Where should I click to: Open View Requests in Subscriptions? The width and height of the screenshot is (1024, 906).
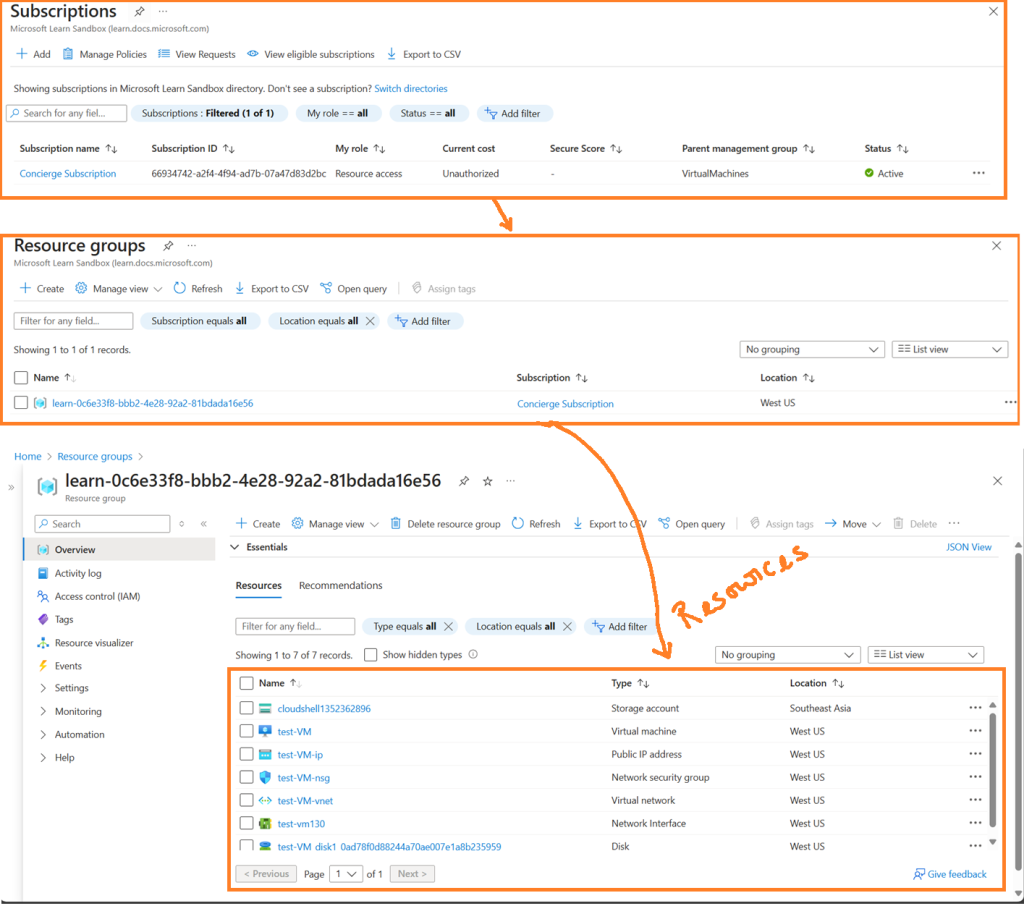pos(197,54)
